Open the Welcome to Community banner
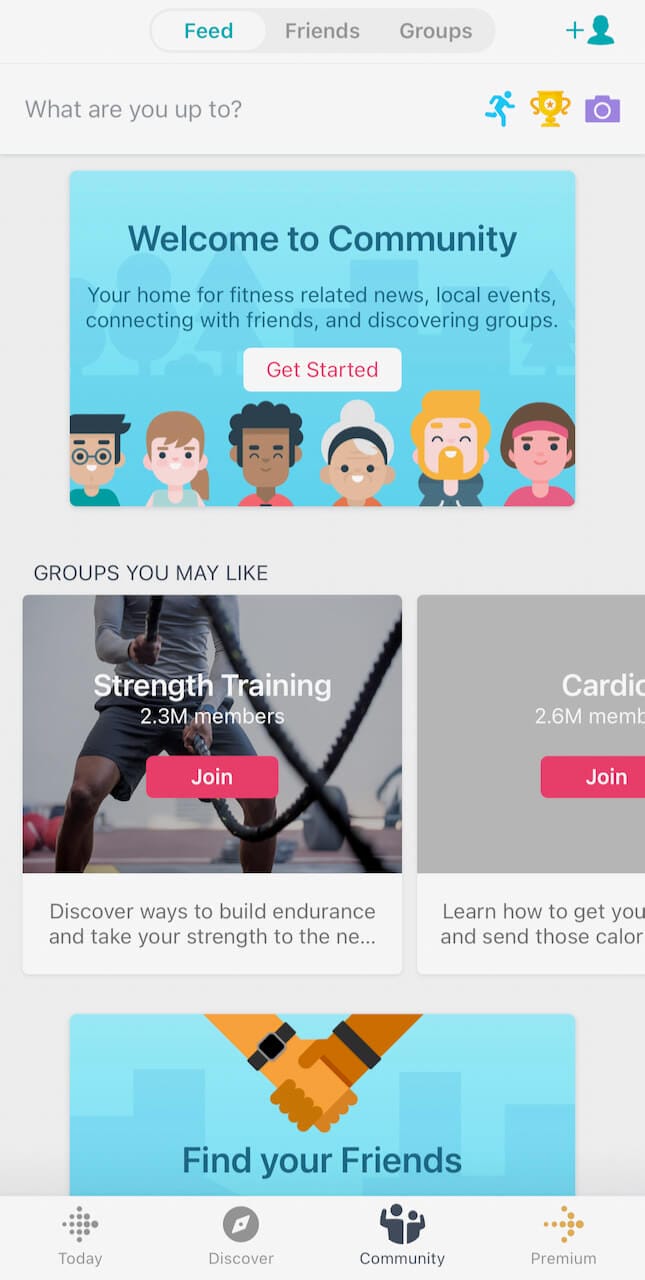The height and width of the screenshot is (1280, 645). [322, 338]
